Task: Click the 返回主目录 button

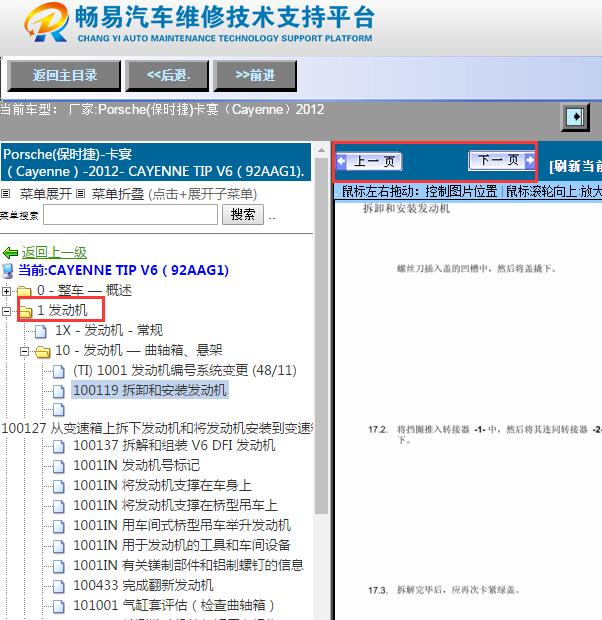Action: pyautogui.click(x=64, y=76)
